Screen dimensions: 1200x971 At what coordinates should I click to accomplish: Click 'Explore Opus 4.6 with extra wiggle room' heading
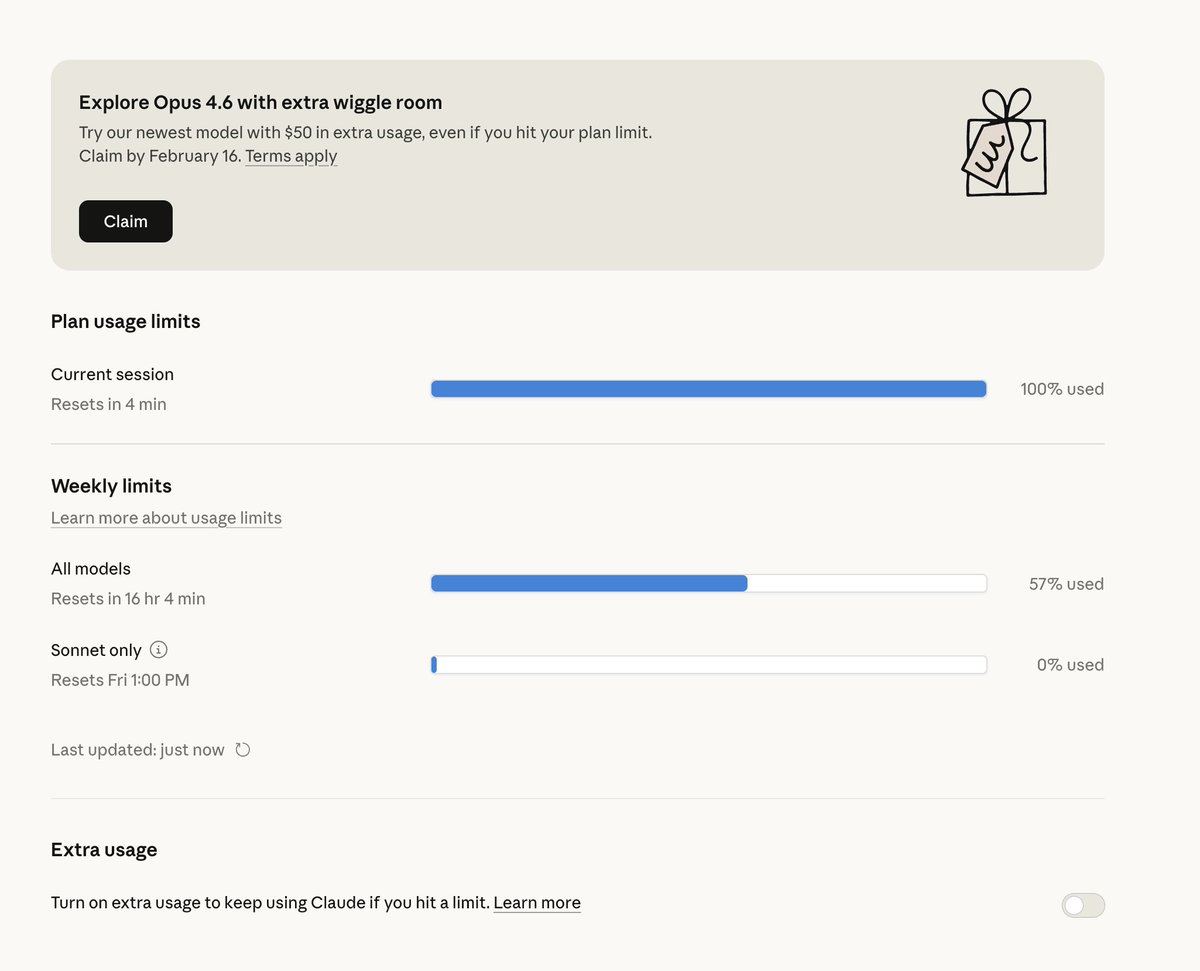tap(260, 102)
